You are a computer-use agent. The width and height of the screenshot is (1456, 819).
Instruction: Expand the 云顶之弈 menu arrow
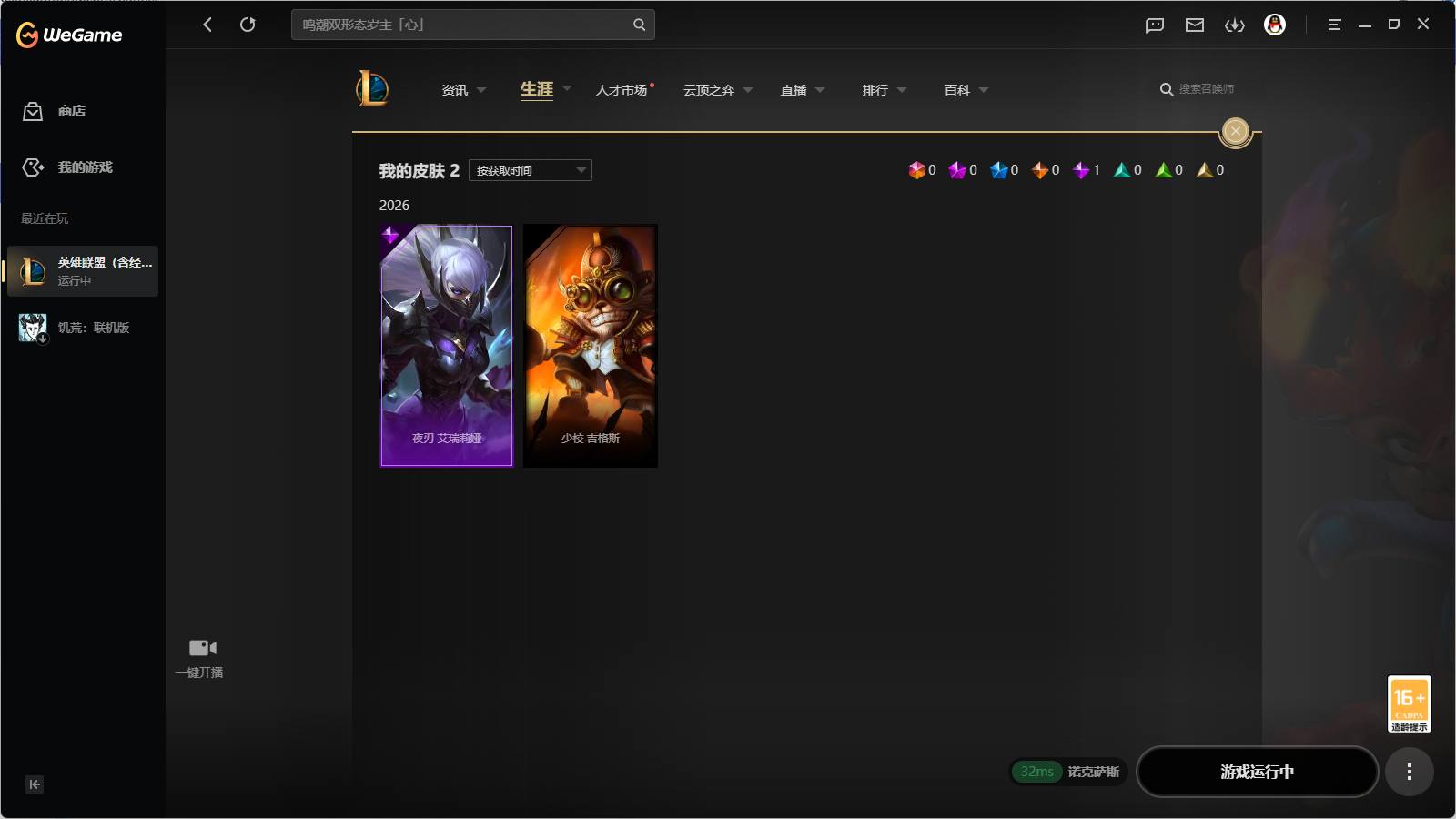(748, 90)
